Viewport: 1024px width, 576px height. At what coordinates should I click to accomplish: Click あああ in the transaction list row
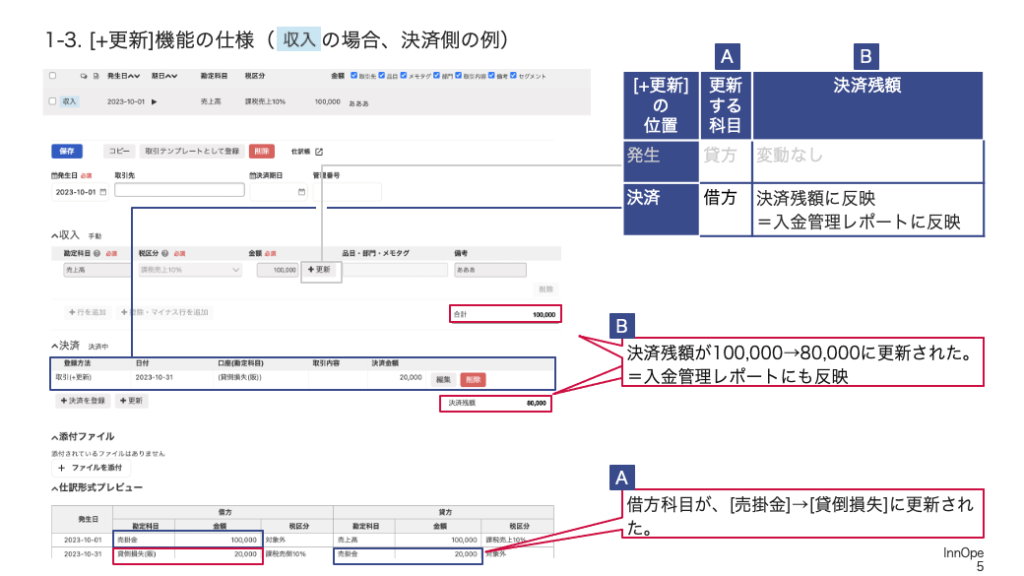tap(359, 103)
